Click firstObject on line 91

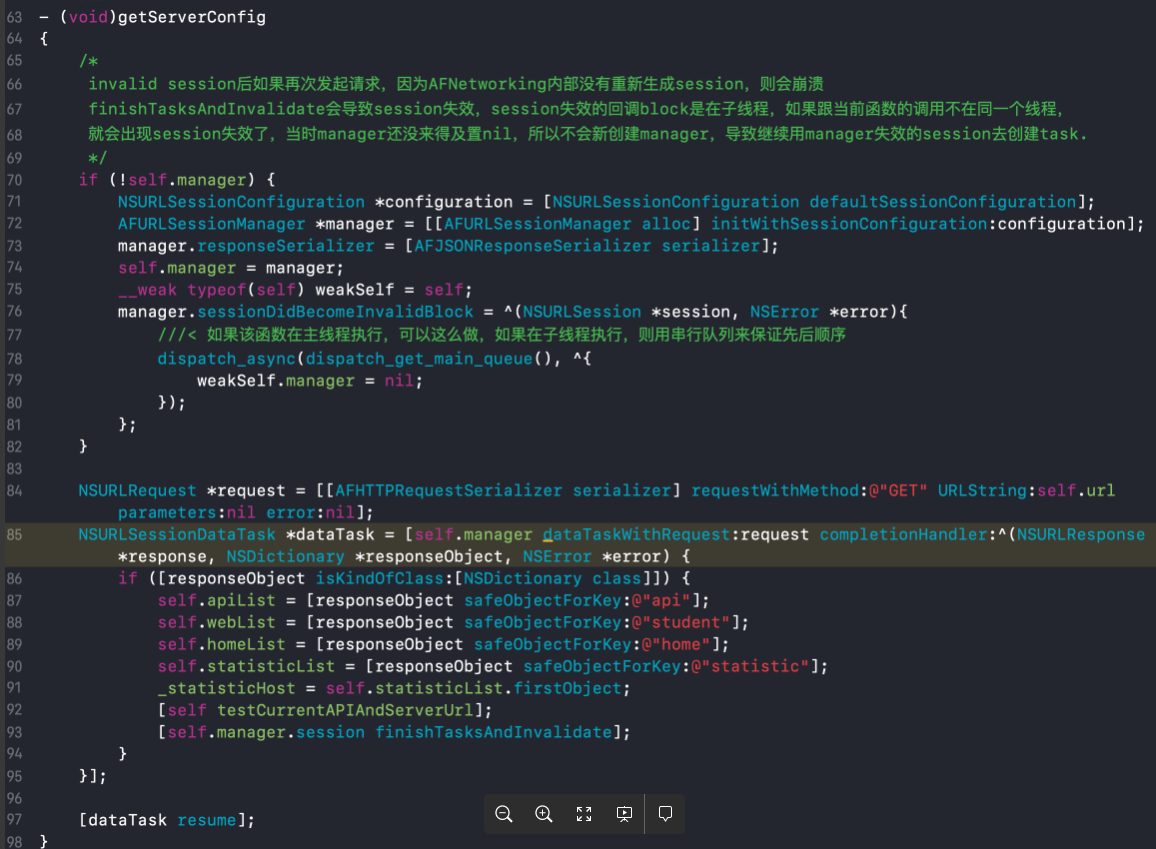pos(568,688)
